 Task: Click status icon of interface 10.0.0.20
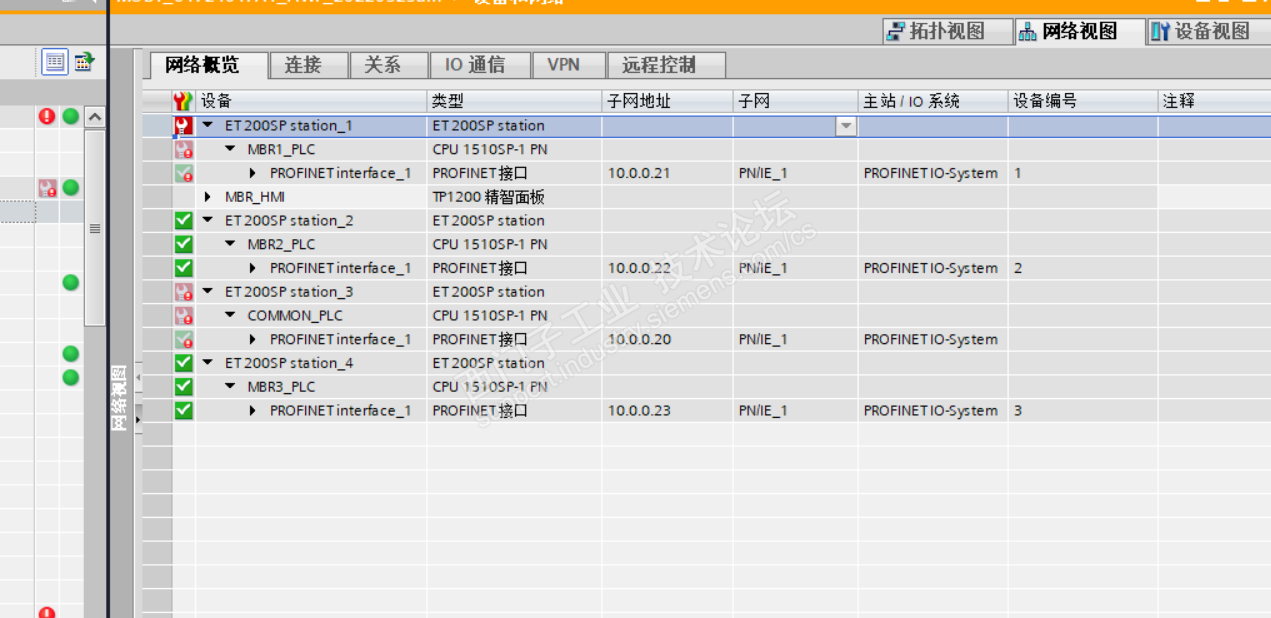(183, 339)
